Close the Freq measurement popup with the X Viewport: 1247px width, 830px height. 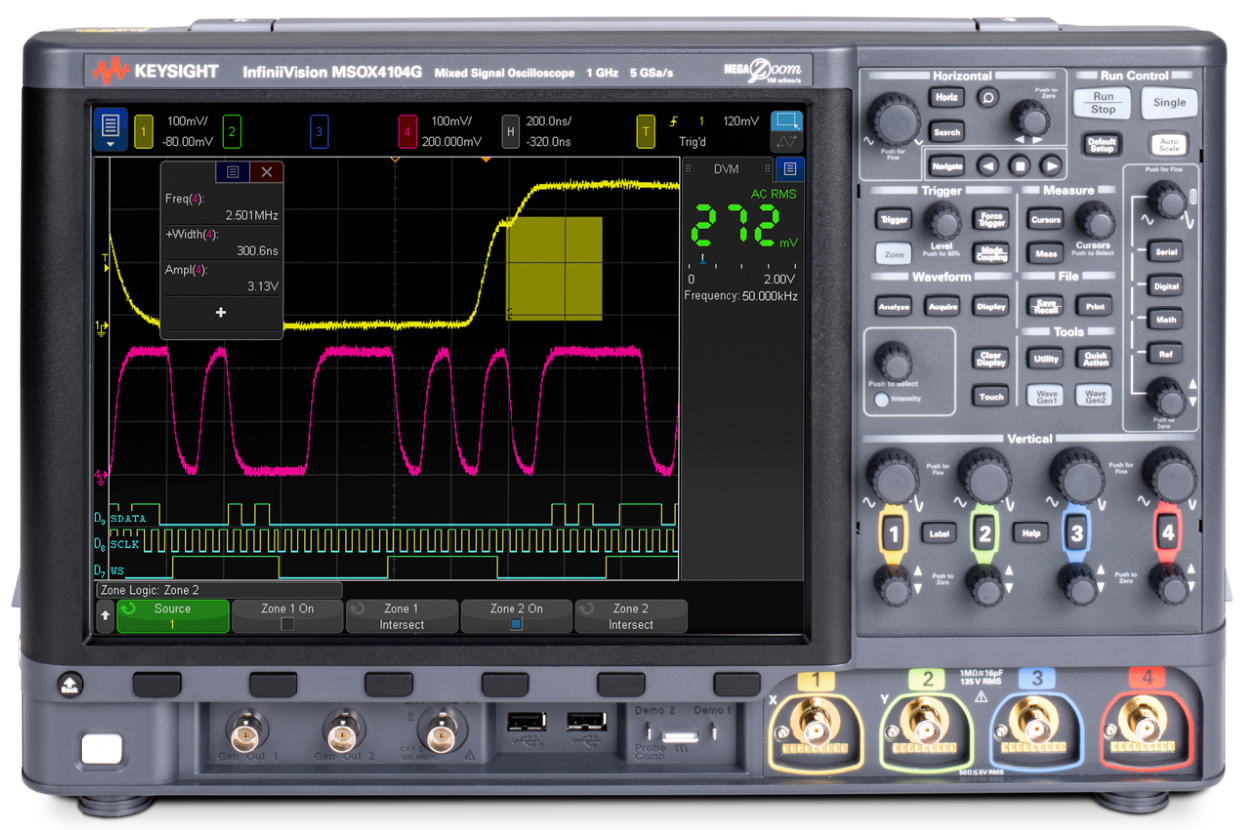point(266,171)
